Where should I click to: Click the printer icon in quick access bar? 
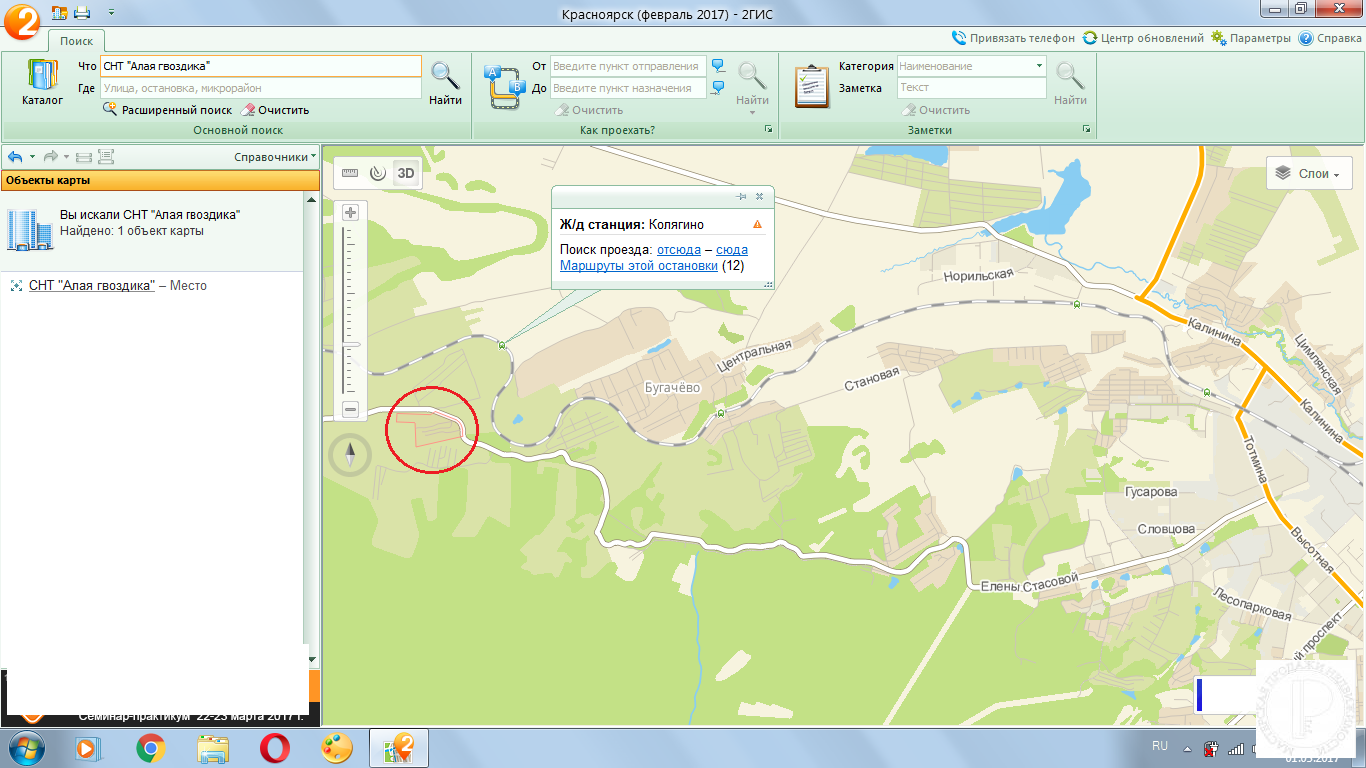point(82,12)
